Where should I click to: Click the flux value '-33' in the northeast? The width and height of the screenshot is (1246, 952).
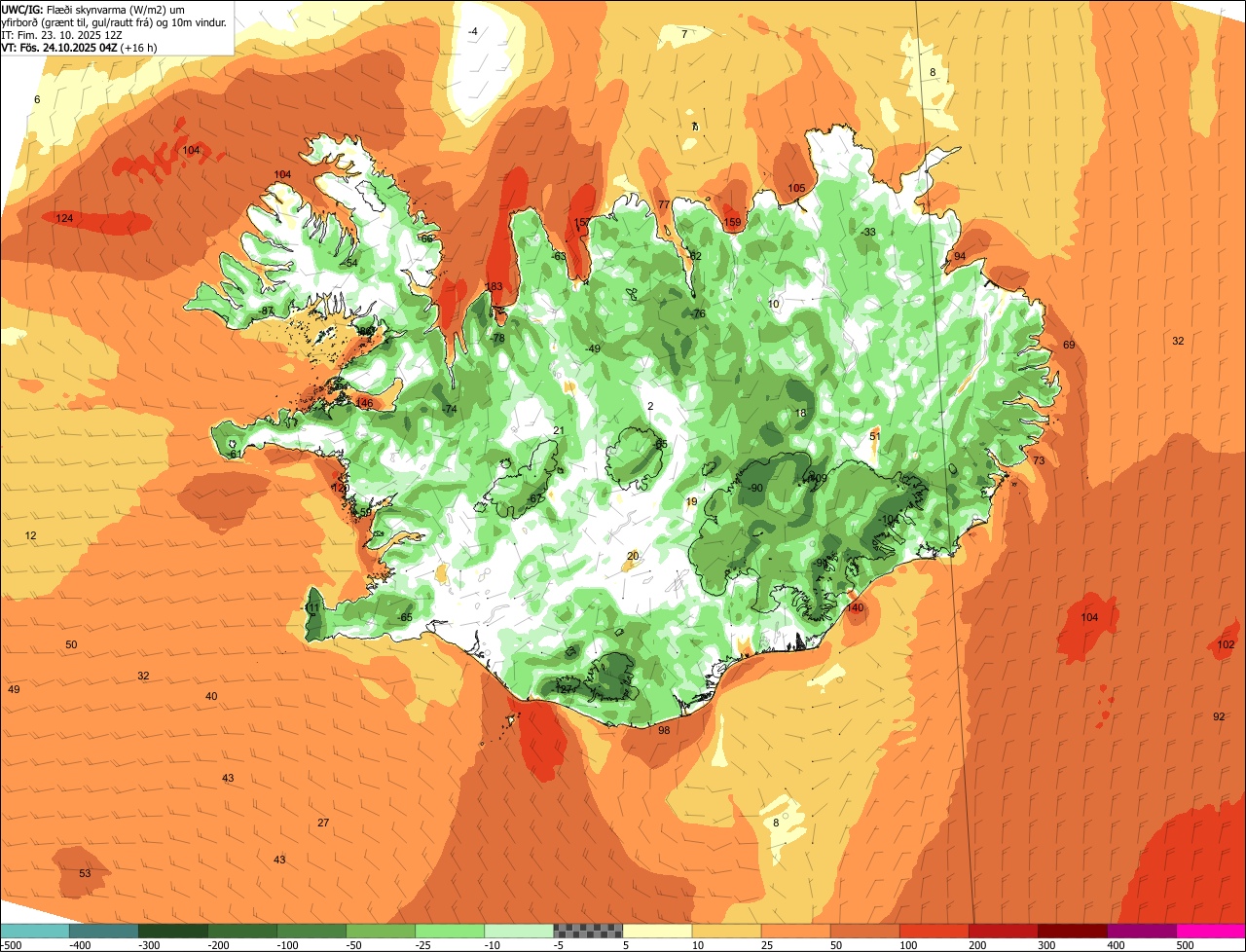(x=868, y=232)
